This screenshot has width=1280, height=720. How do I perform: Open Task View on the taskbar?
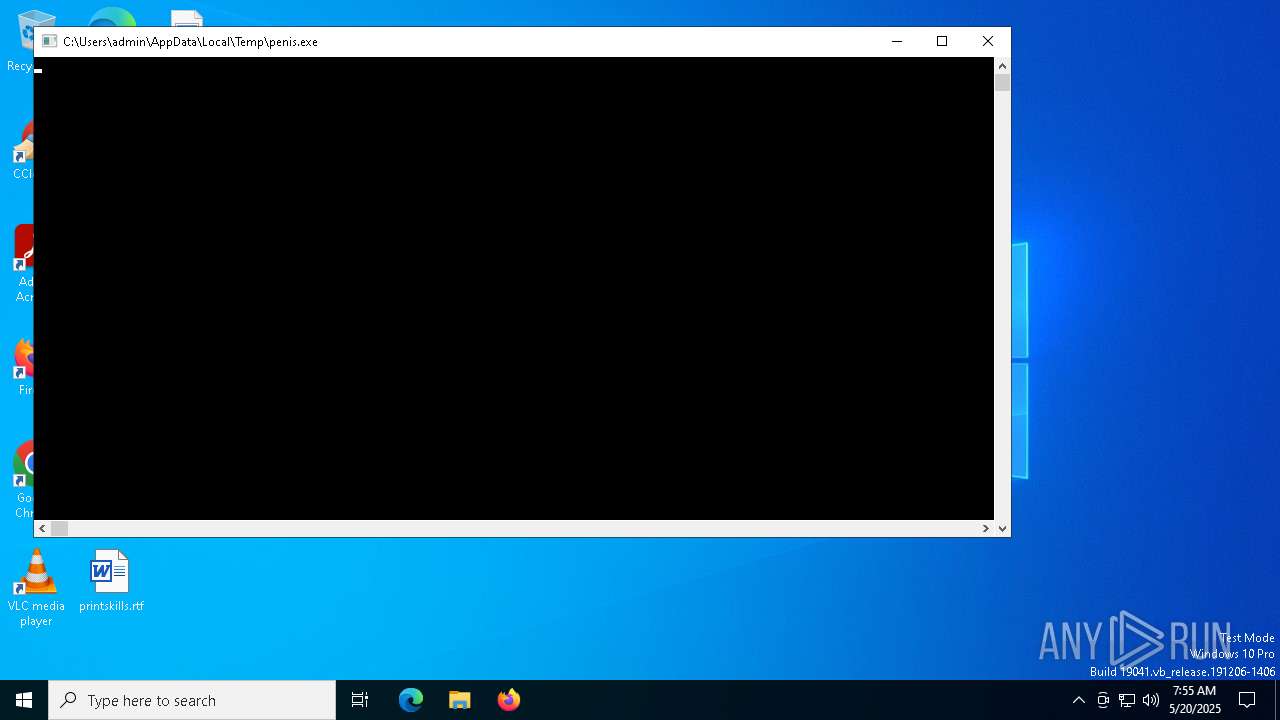click(x=360, y=700)
